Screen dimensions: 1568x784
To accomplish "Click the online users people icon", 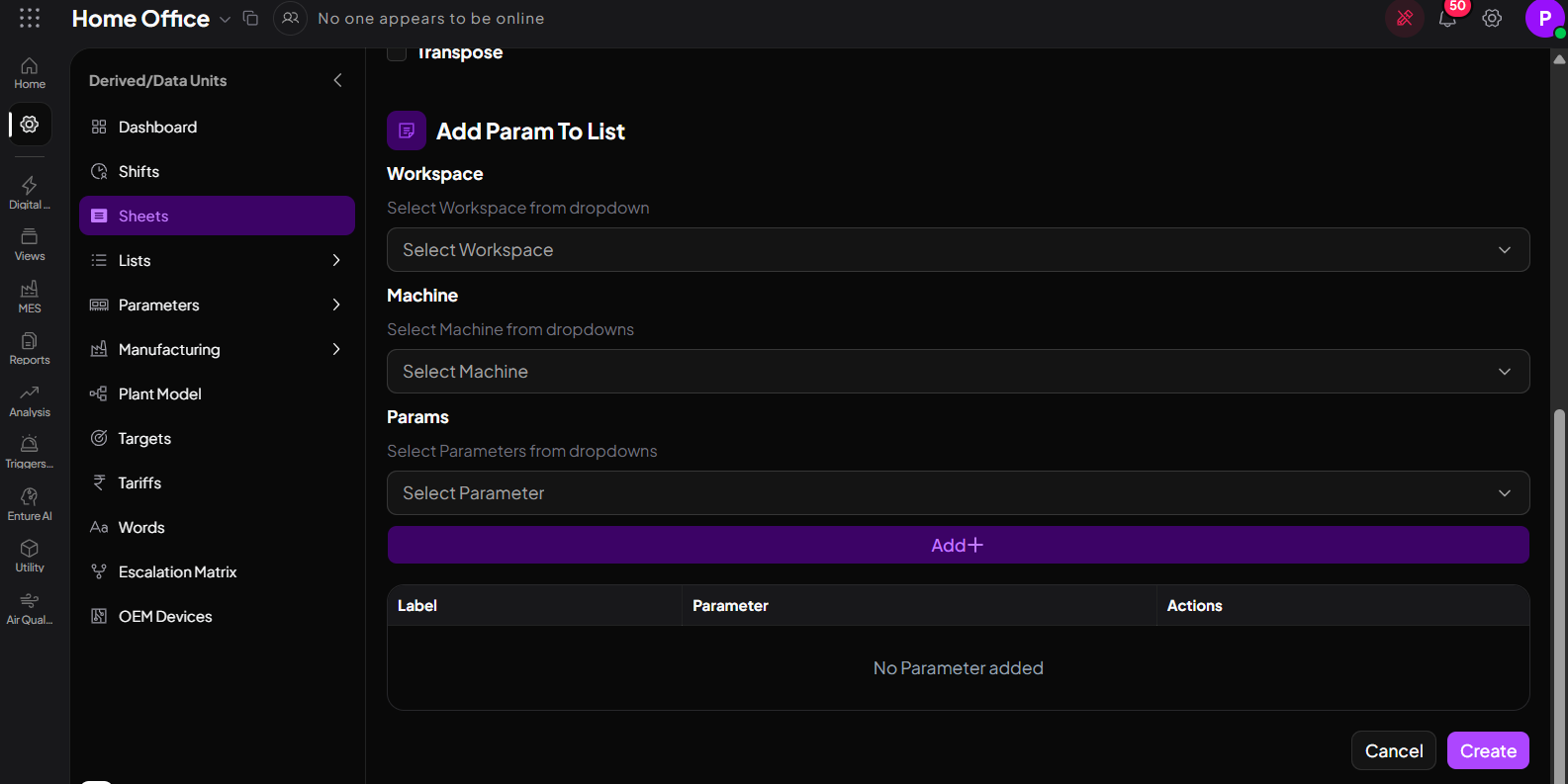I will pyautogui.click(x=290, y=18).
